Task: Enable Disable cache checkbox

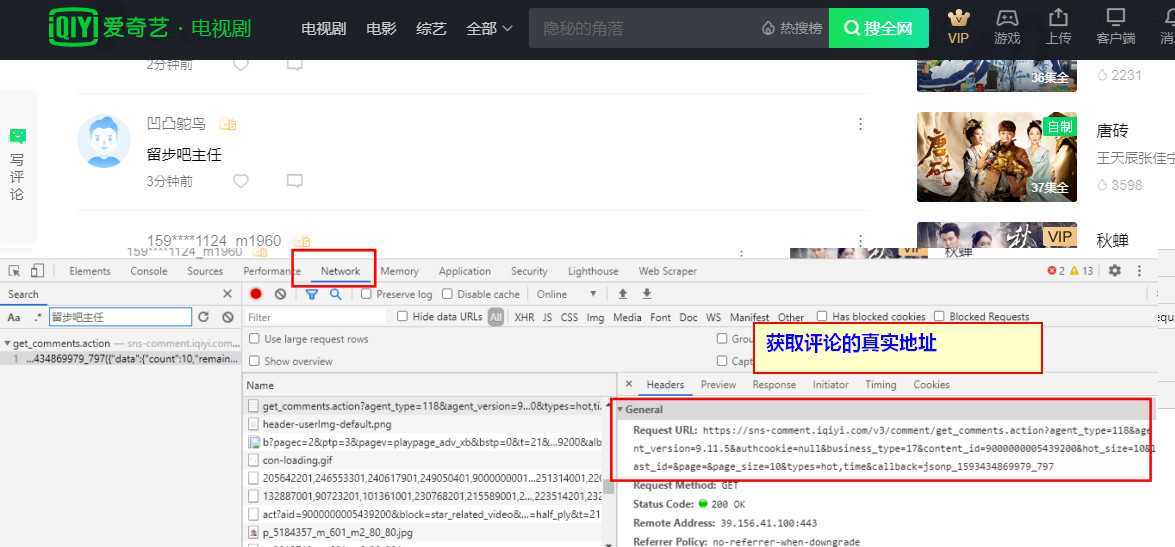Action: [x=447, y=294]
